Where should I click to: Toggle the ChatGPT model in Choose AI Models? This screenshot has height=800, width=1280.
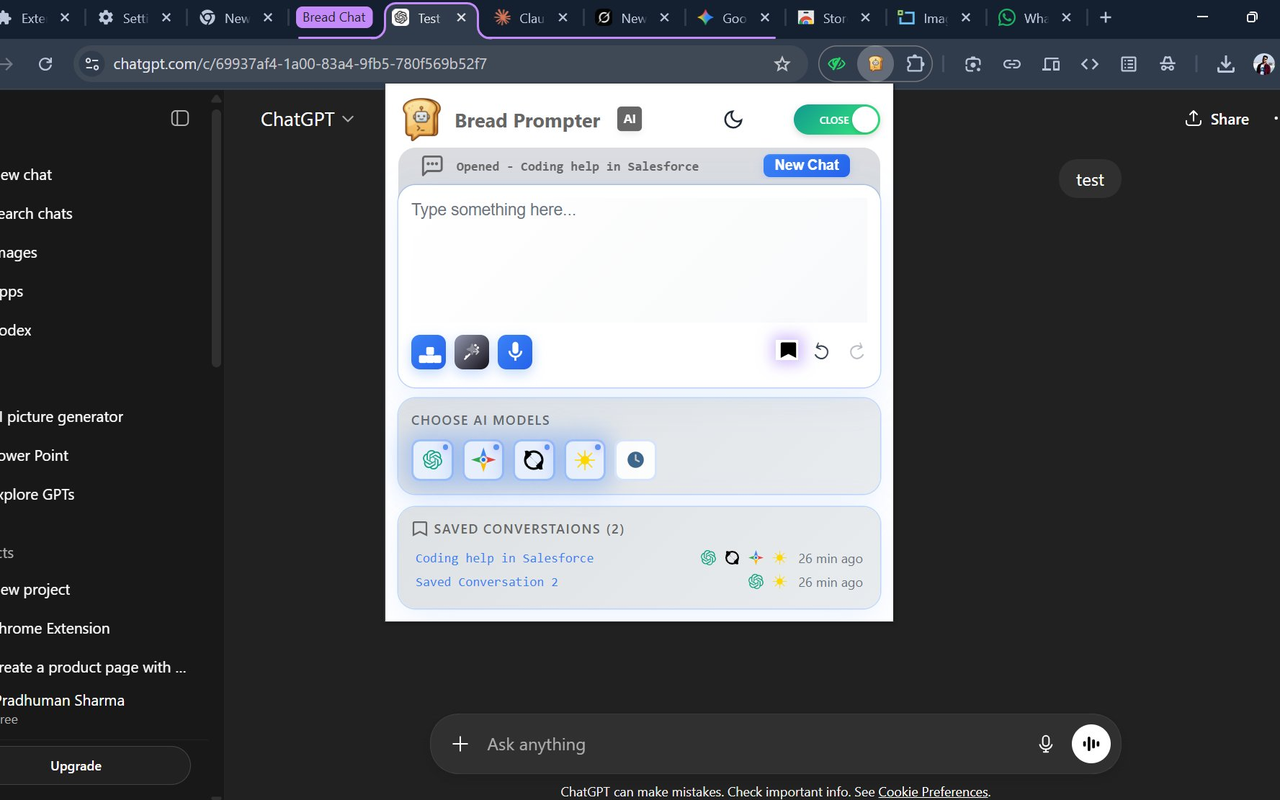(x=432, y=460)
